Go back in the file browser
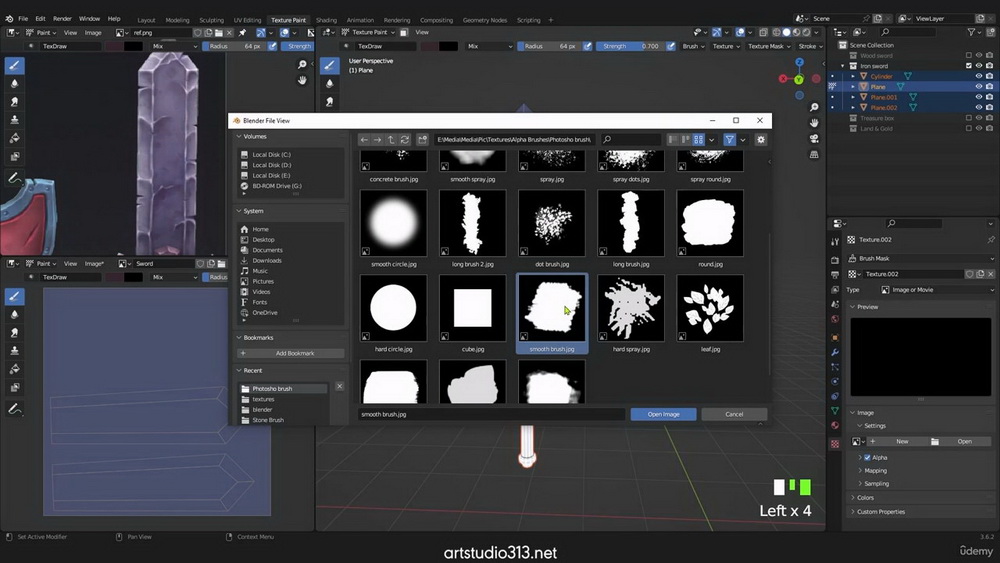 [x=364, y=140]
